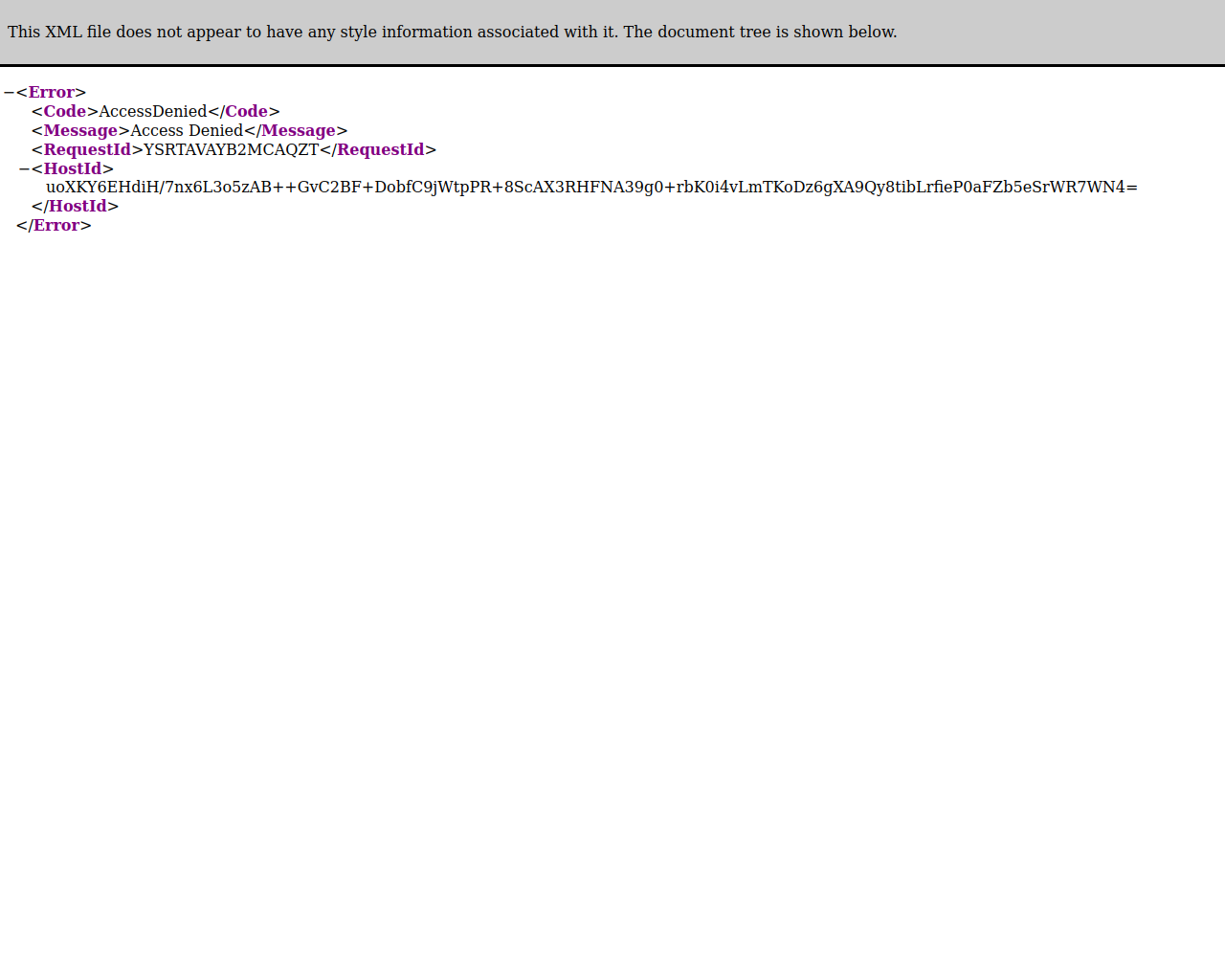
Task: Click the RequestId value YSRTAVAYB2MCAQZT
Action: pos(231,150)
